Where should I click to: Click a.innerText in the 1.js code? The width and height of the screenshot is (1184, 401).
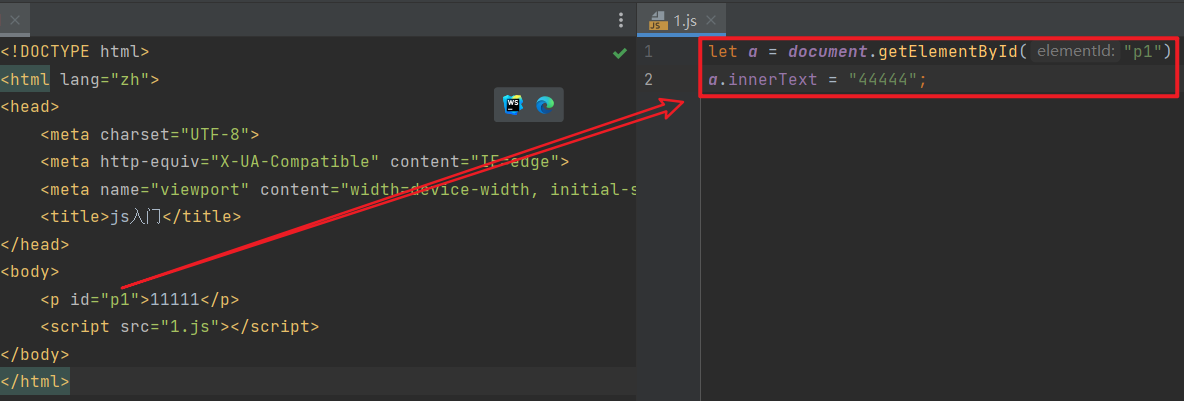[763, 79]
